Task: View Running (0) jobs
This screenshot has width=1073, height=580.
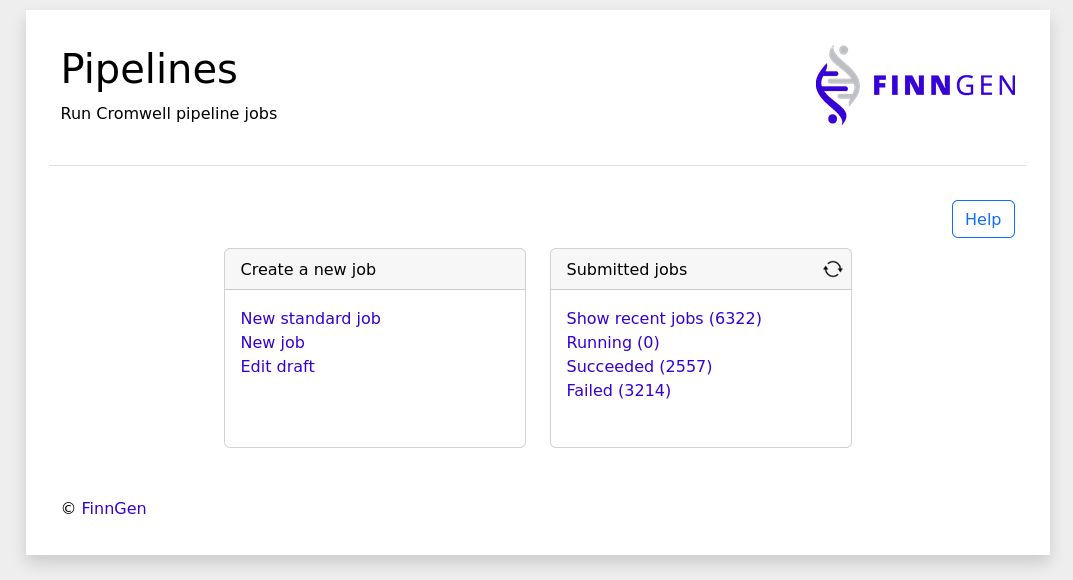Action: (612, 343)
